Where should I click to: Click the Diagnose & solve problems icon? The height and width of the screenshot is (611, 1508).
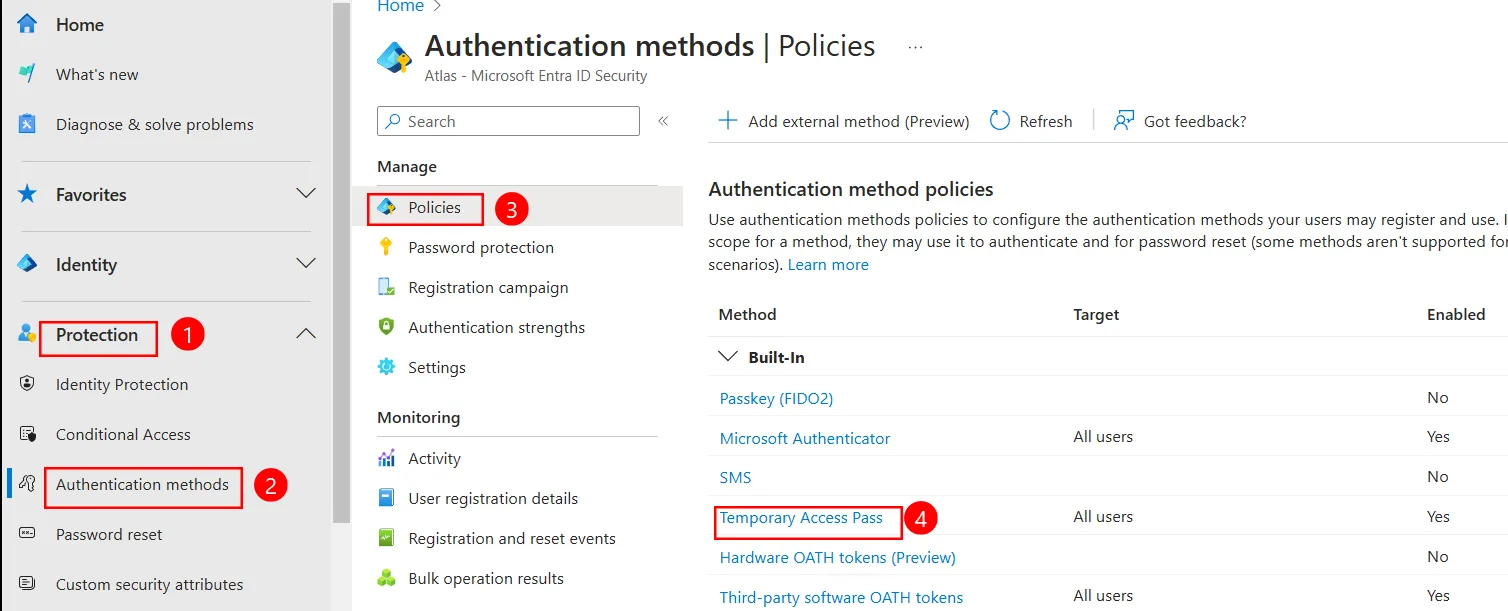27,124
